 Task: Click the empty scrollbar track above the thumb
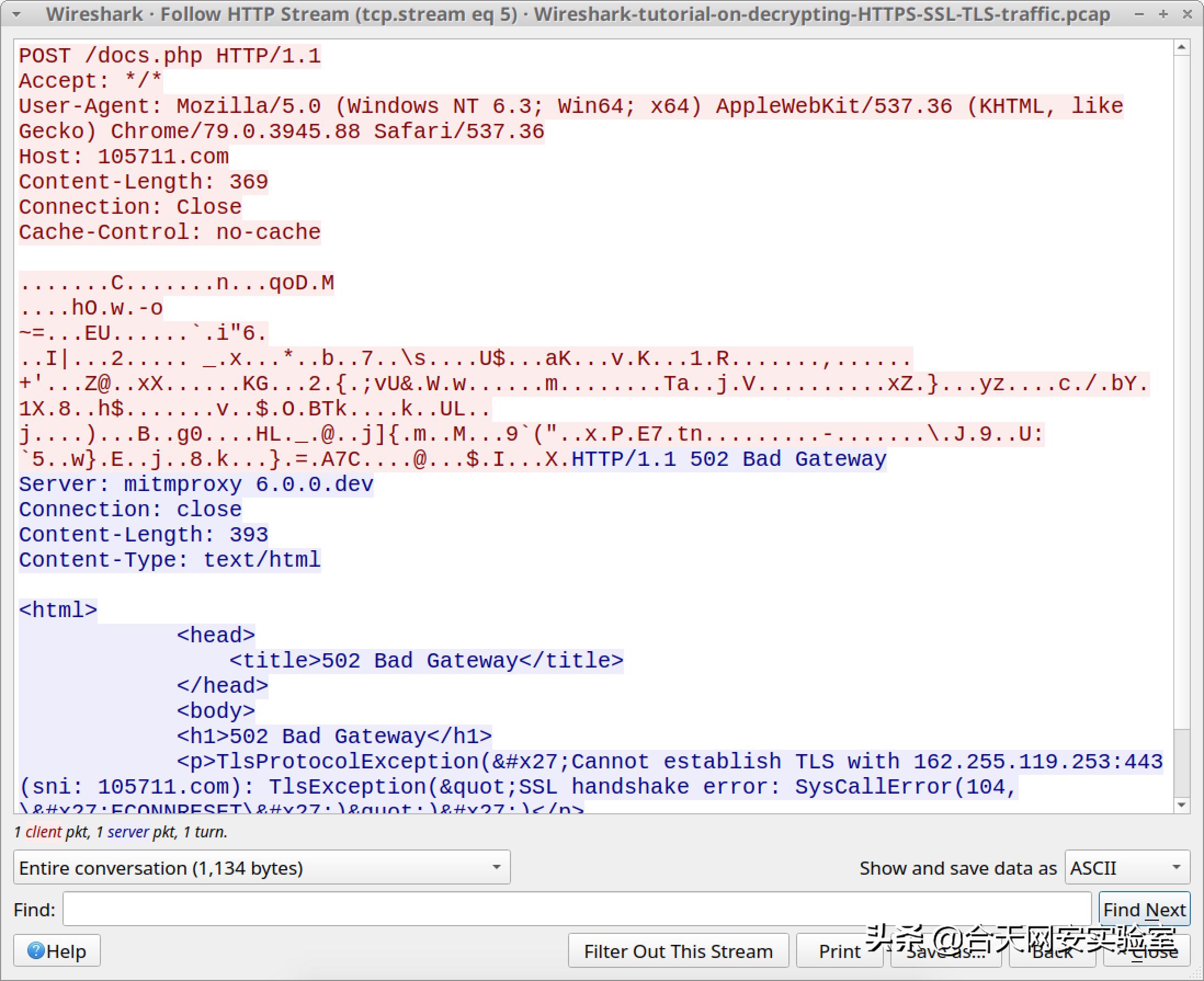1182,396
